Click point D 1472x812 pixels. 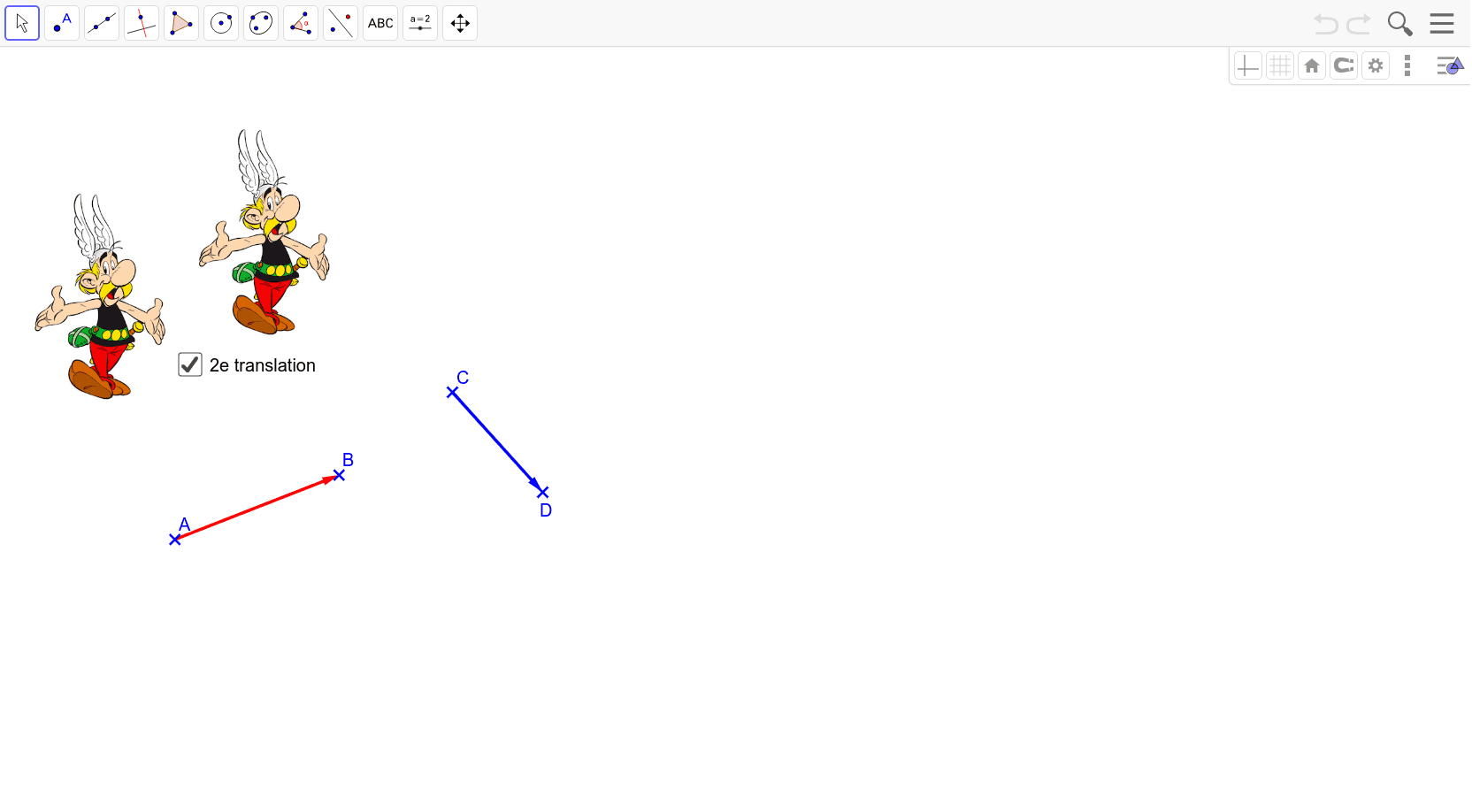click(x=543, y=492)
